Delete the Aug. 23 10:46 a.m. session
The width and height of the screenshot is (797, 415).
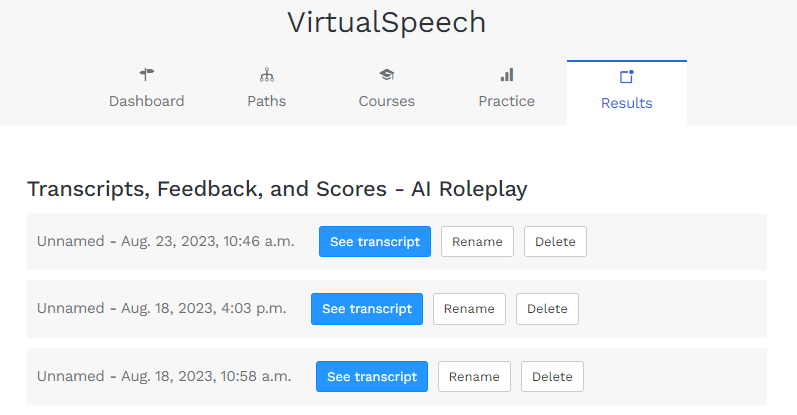coord(555,241)
